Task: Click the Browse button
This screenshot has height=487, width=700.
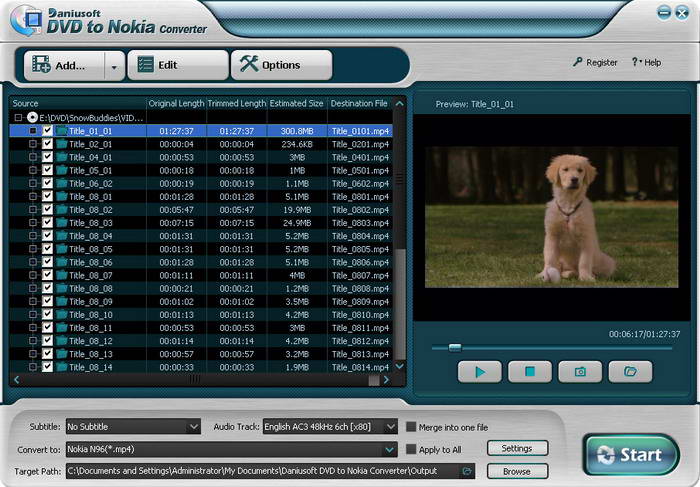Action: [x=517, y=471]
